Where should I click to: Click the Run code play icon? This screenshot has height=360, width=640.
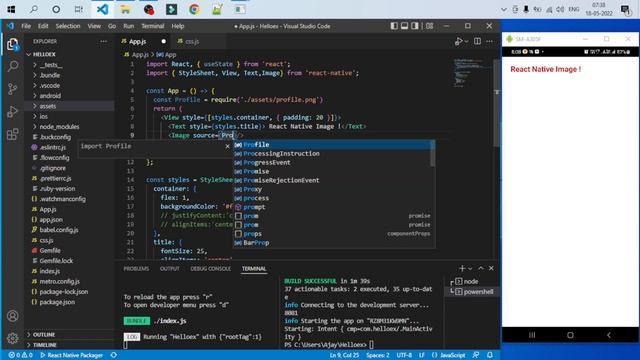tap(459, 41)
